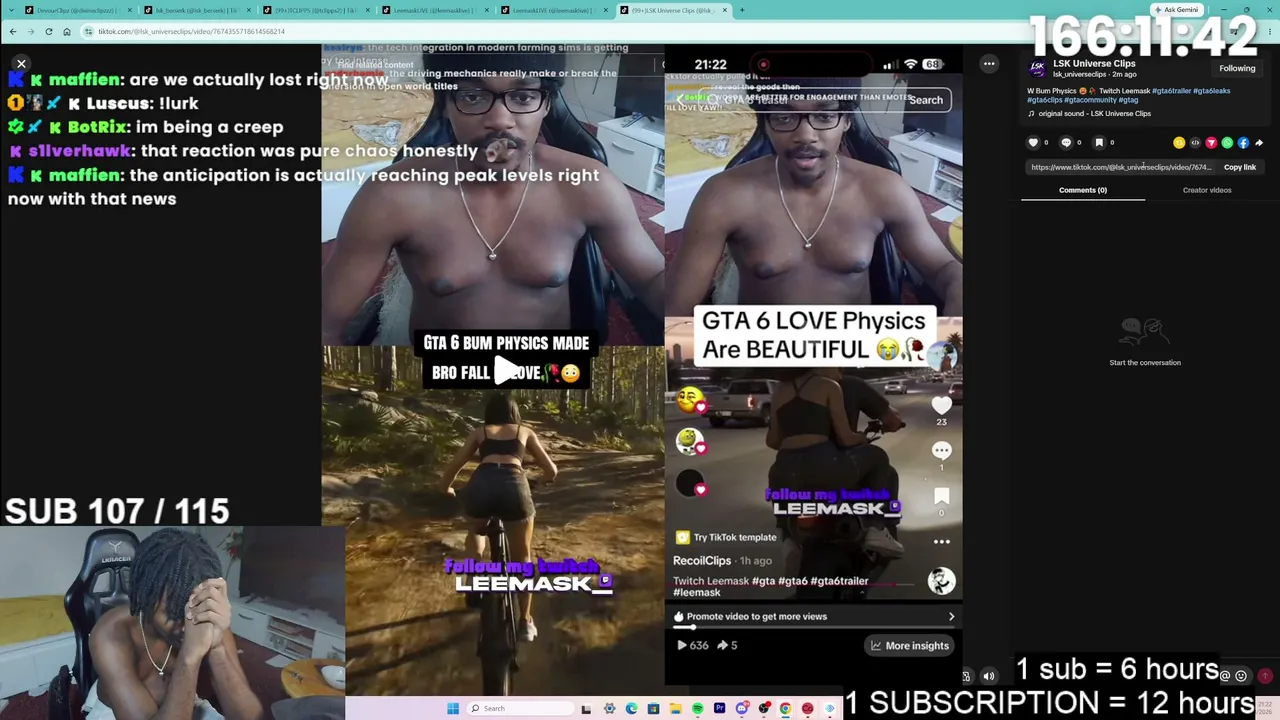The width and height of the screenshot is (1280, 720).
Task: Switch to the Comments (0) tab
Action: (x=1083, y=190)
